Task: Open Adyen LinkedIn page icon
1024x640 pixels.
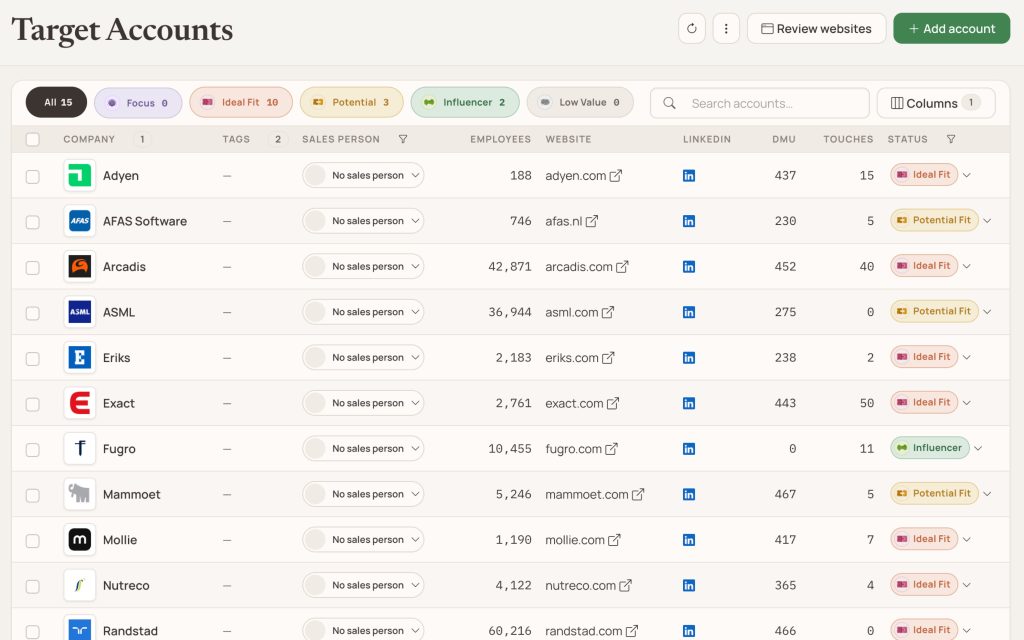Action: pos(688,176)
